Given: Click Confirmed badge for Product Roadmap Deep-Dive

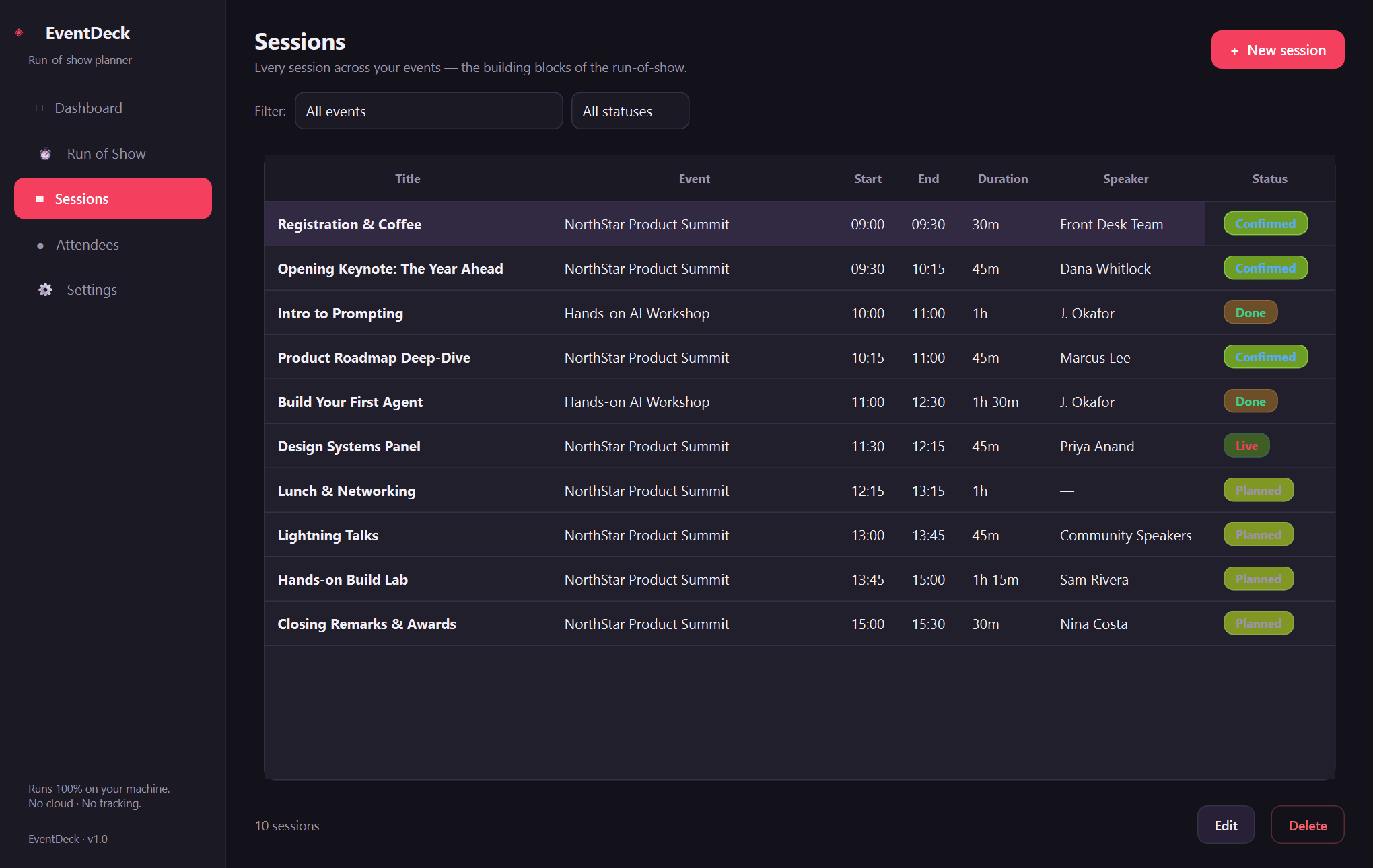Looking at the screenshot, I should 1265,357.
